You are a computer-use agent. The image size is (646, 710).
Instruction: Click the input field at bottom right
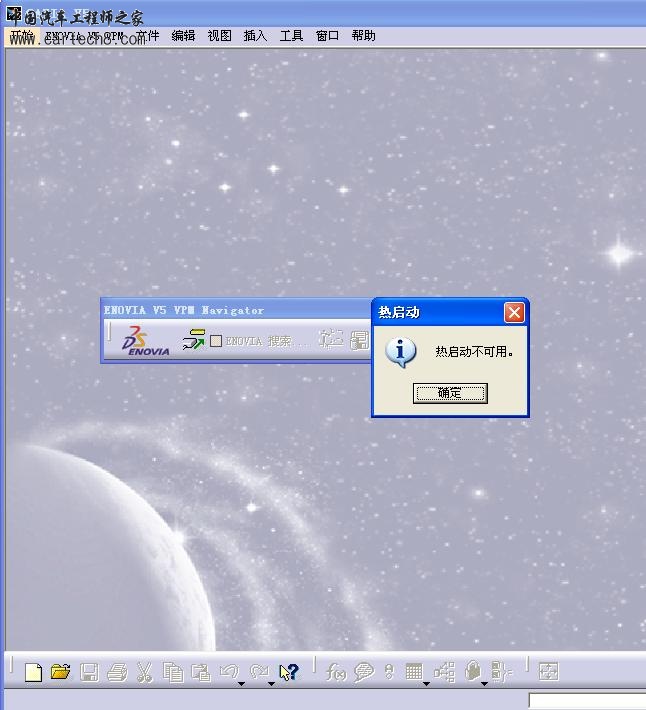(587, 700)
